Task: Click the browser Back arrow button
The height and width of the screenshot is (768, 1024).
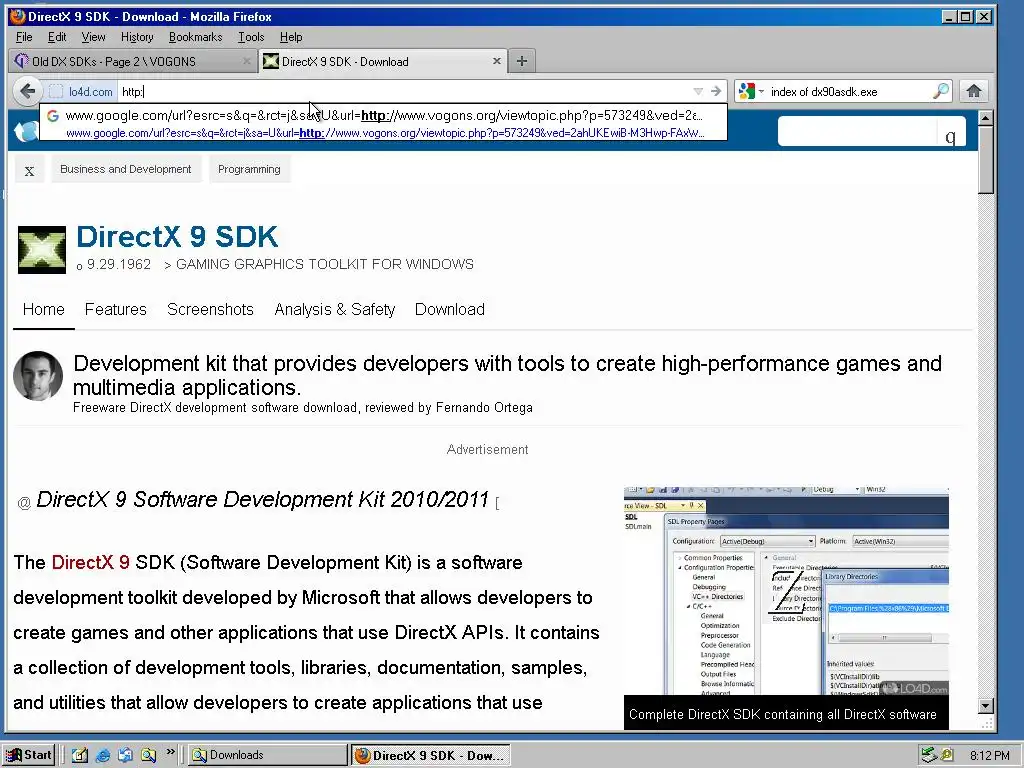Action: pyautogui.click(x=27, y=91)
